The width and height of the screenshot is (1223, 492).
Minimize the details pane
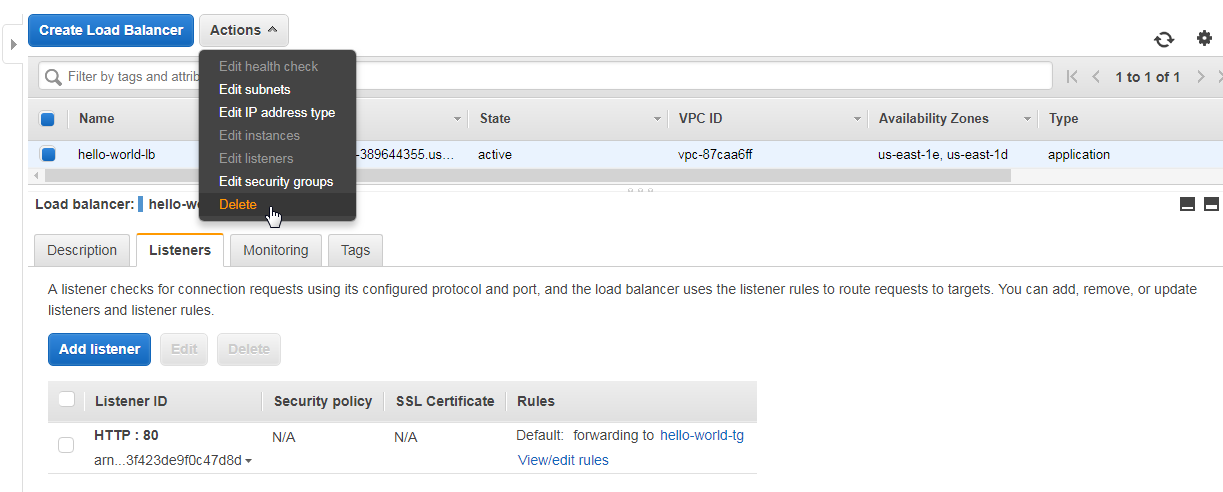click(1188, 204)
